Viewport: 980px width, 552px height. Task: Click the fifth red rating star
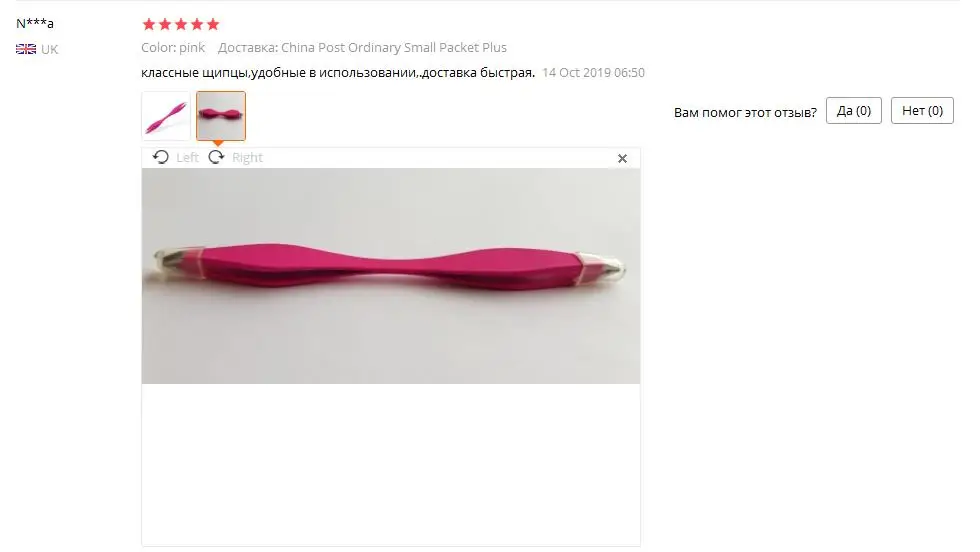click(x=213, y=24)
